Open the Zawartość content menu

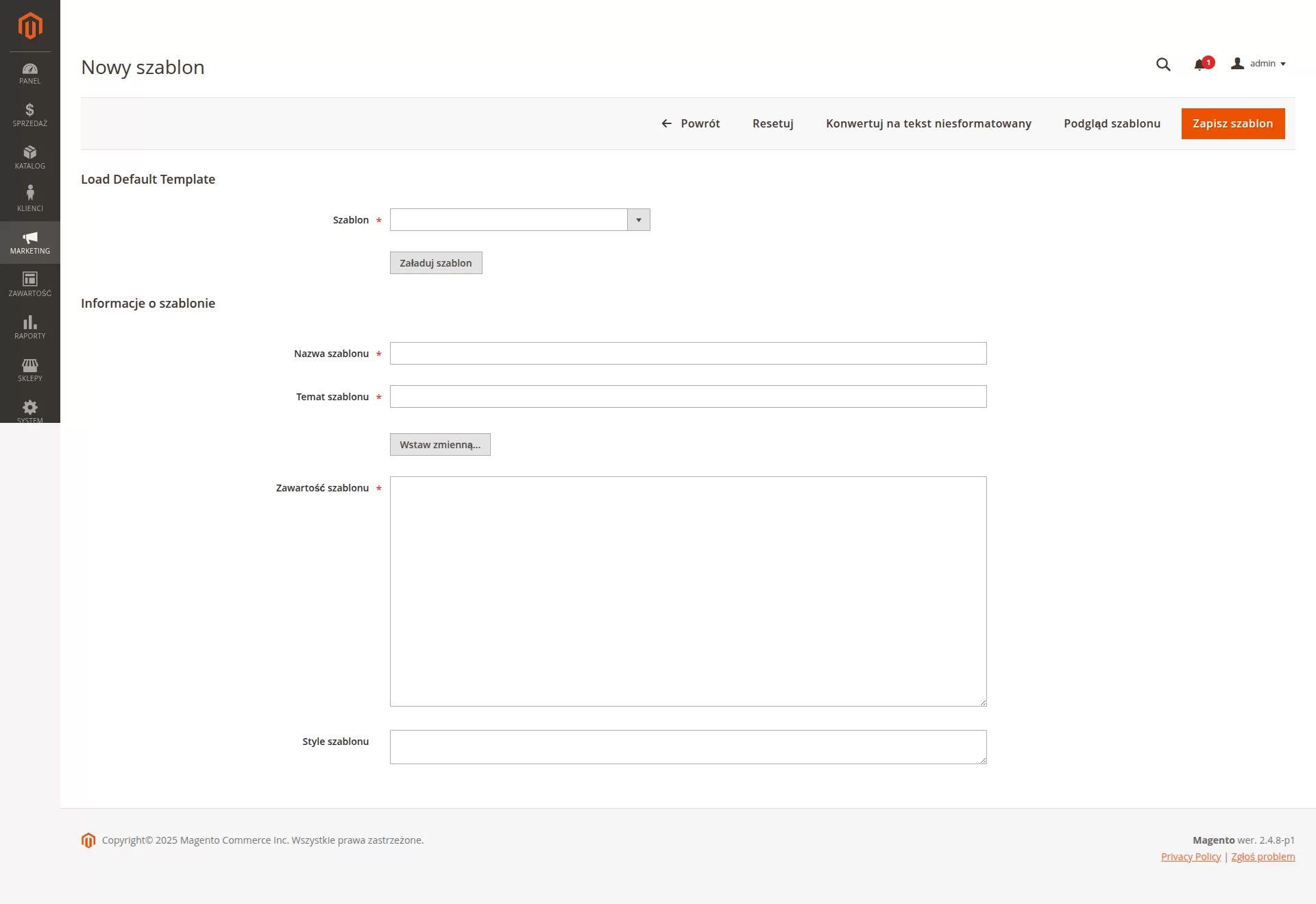click(29, 284)
